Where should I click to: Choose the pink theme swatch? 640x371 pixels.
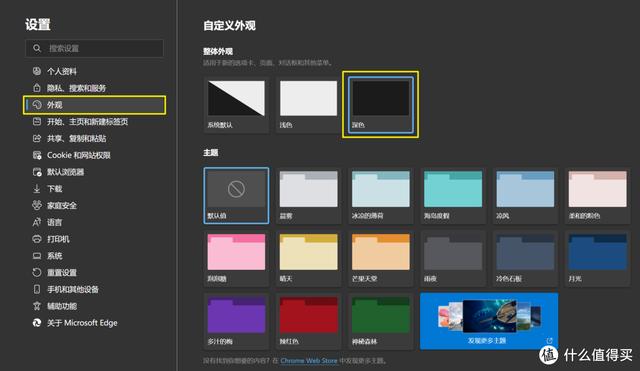click(x=236, y=258)
